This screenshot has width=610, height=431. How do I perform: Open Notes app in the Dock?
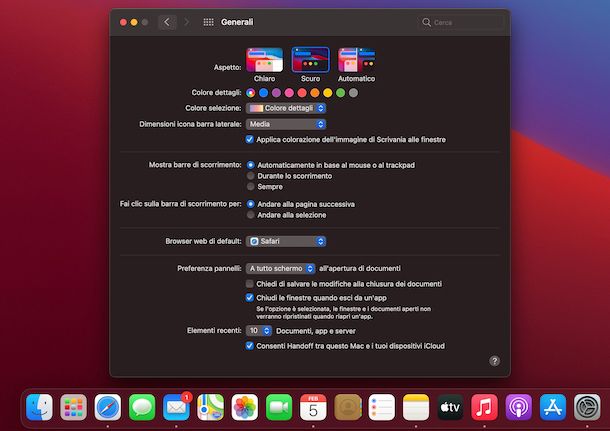(x=416, y=407)
